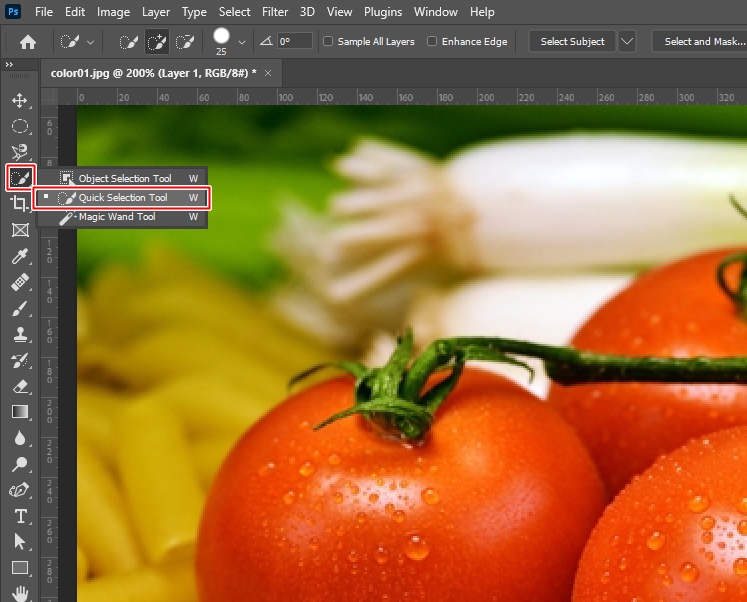Click the Select Subject button
This screenshot has height=602, width=747.
click(572, 41)
